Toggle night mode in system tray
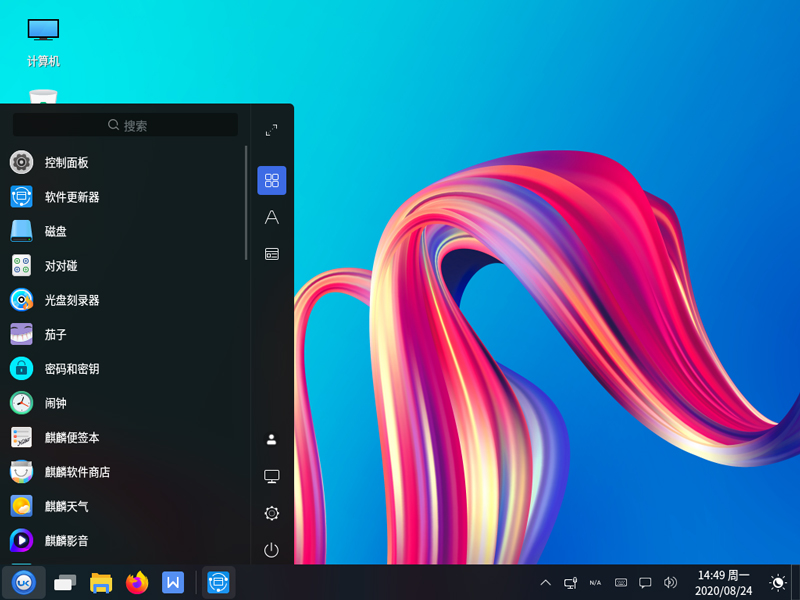The width and height of the screenshot is (800, 600). point(777,582)
